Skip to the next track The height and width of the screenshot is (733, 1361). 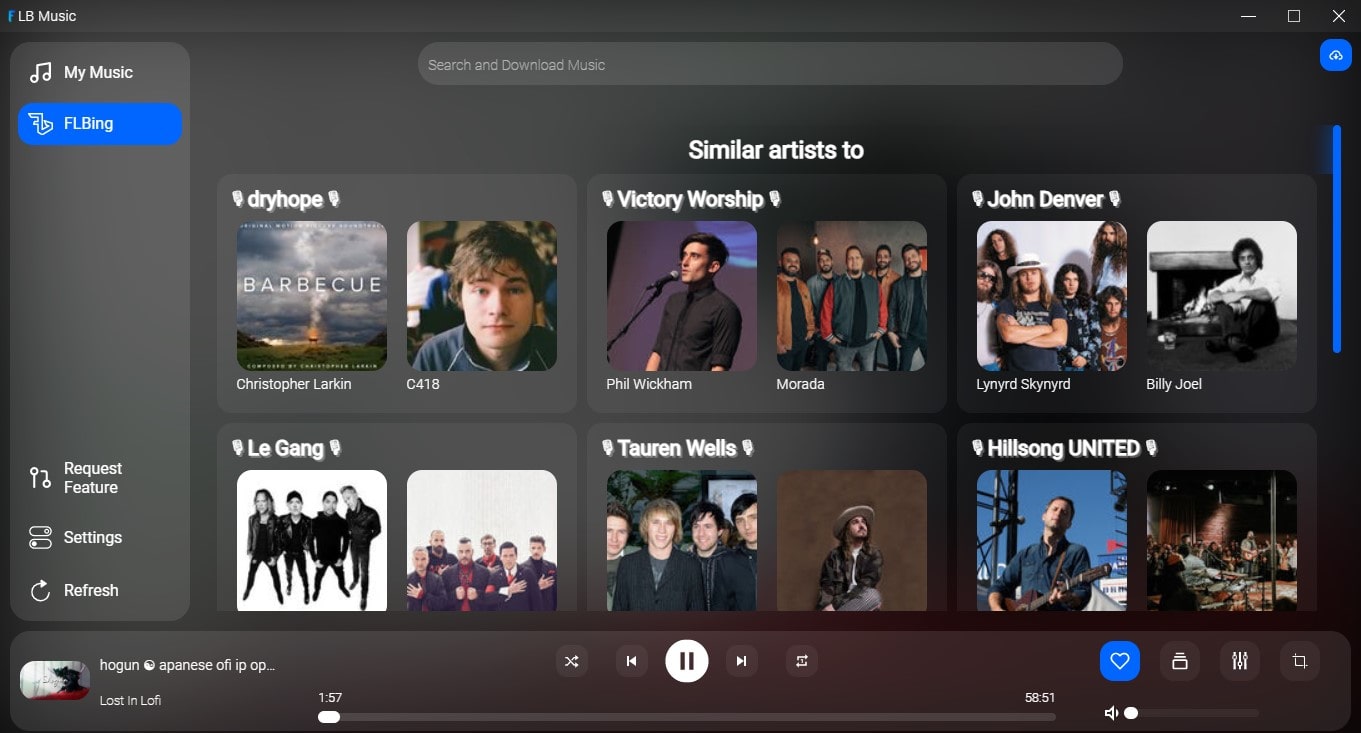(741, 661)
